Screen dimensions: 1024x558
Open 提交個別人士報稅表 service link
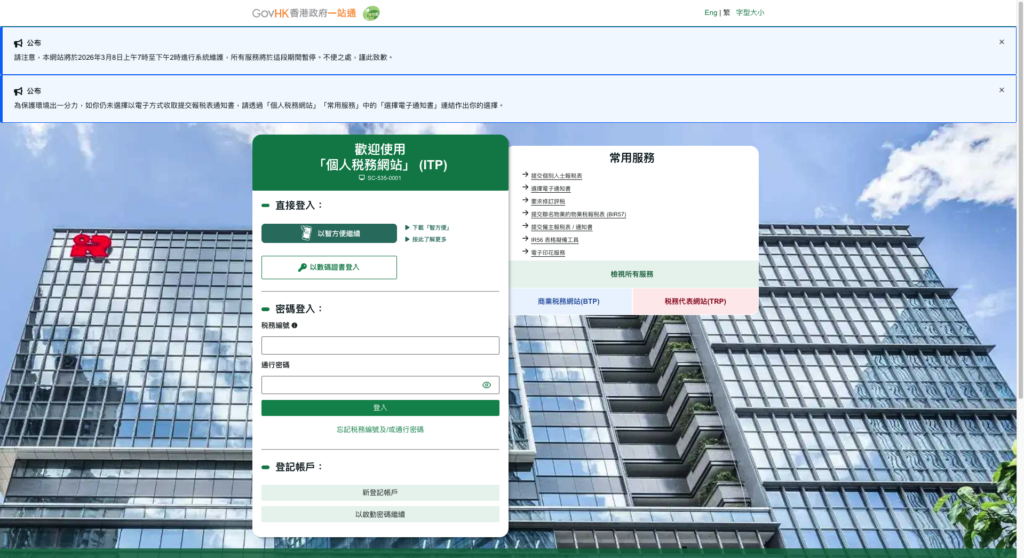[x=556, y=176]
